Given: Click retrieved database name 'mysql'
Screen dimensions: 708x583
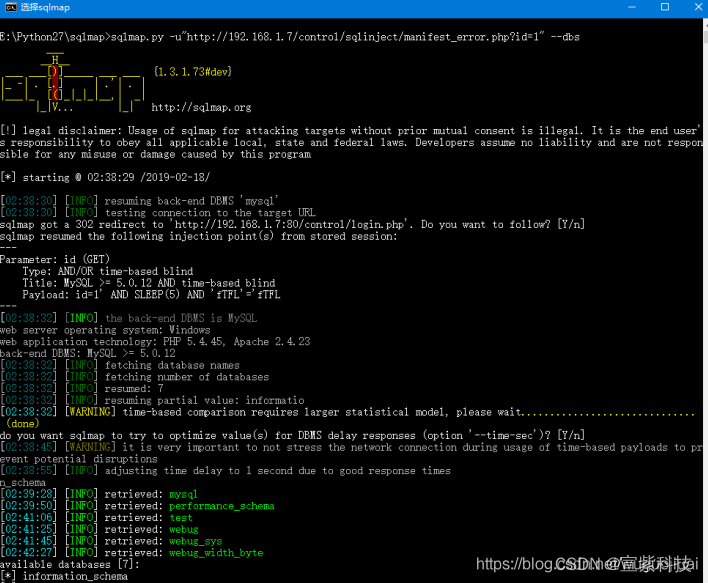Looking at the screenshot, I should coord(183,494).
